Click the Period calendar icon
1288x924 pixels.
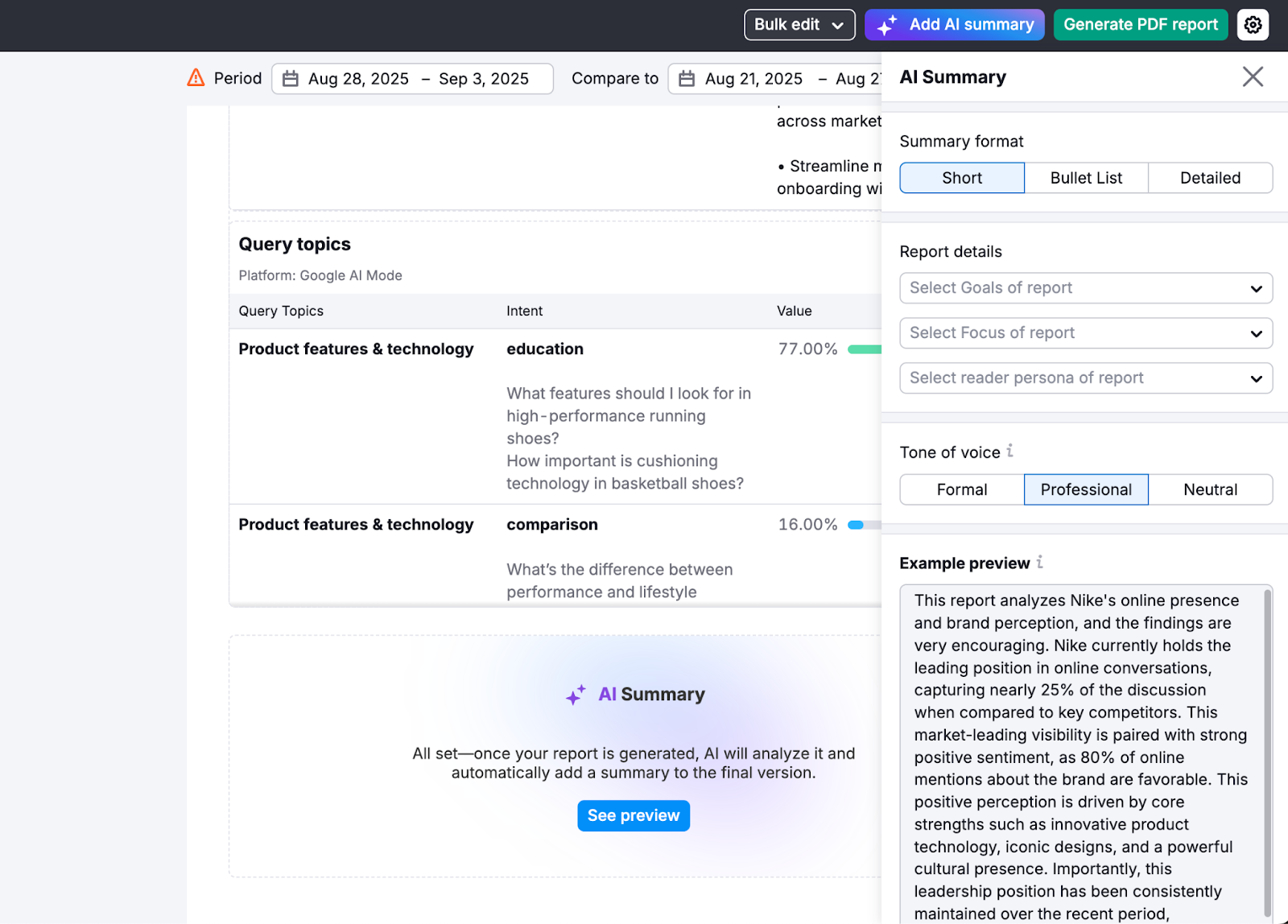pos(291,78)
